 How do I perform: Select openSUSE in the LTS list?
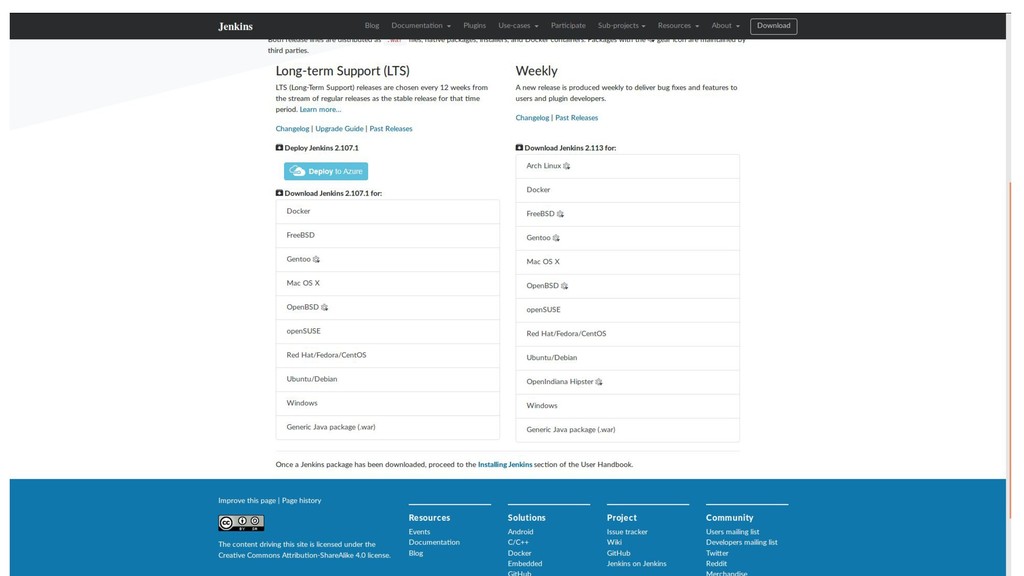click(x=387, y=331)
